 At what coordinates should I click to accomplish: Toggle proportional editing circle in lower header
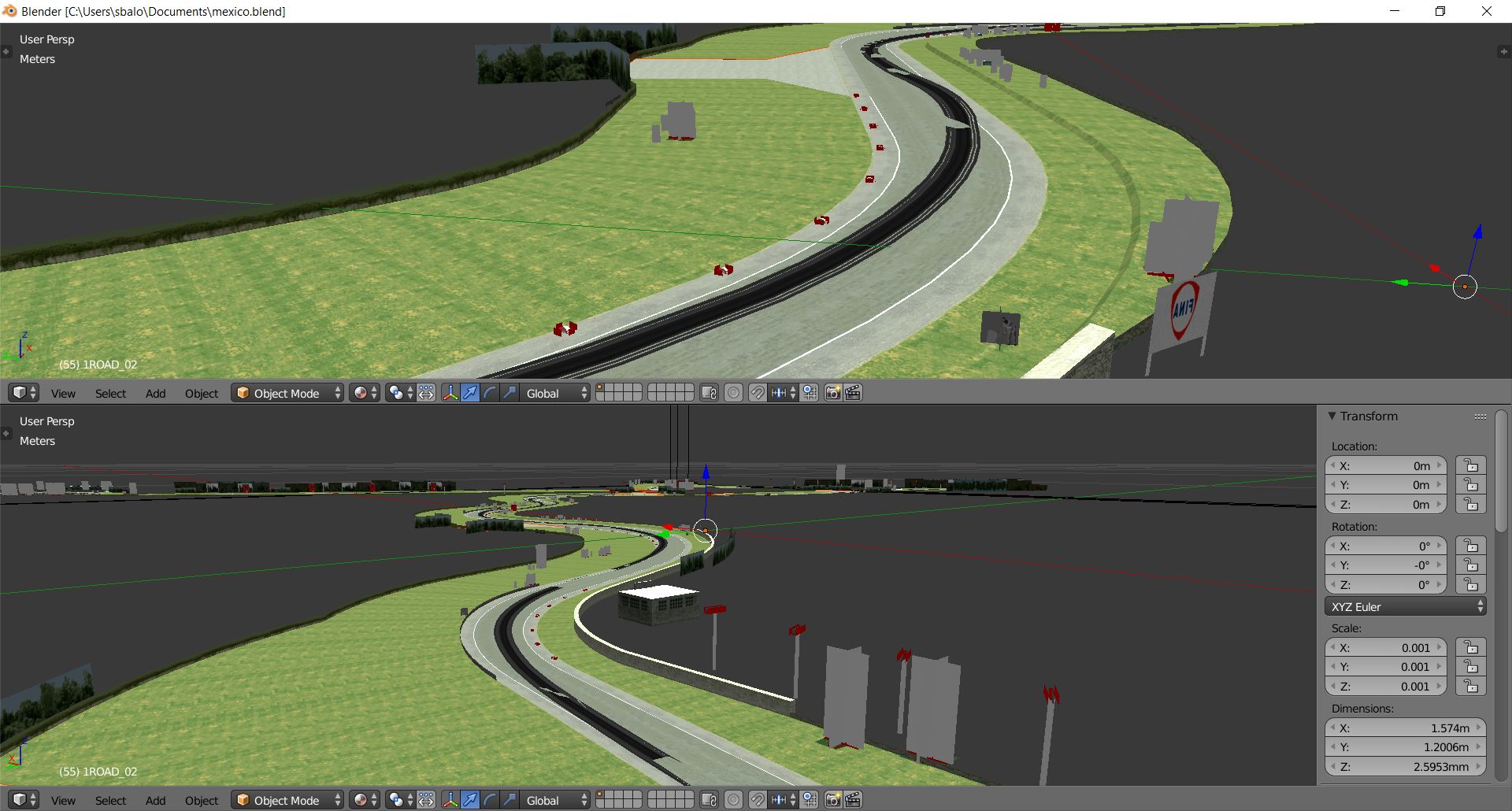(733, 800)
